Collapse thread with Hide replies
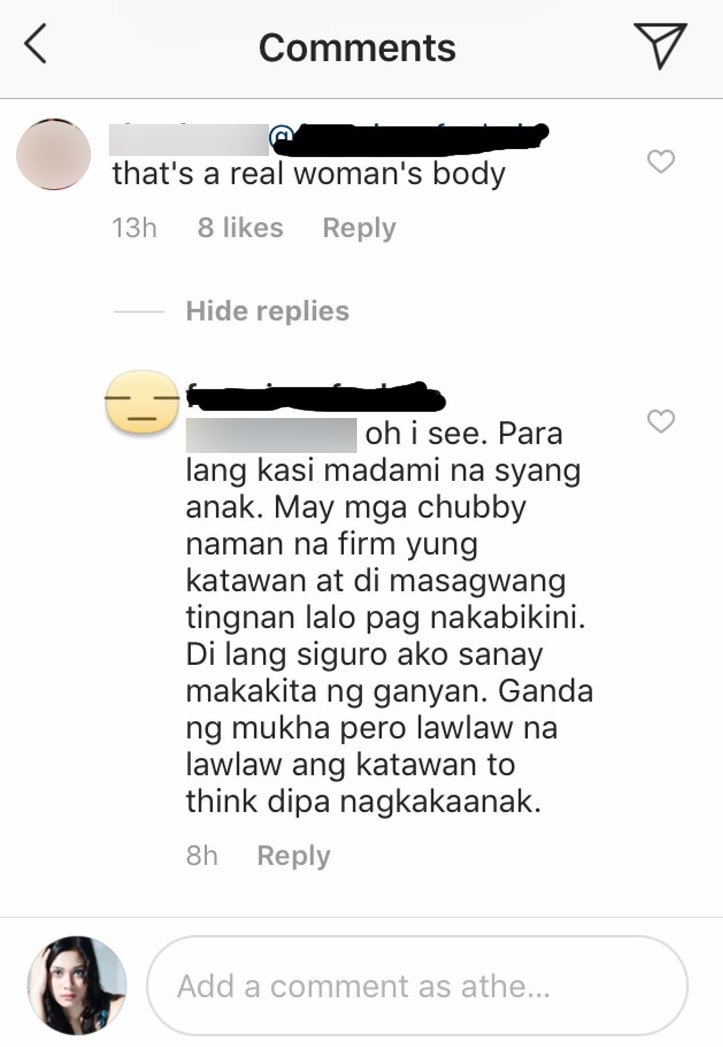The height and width of the screenshot is (1047, 723). click(267, 311)
